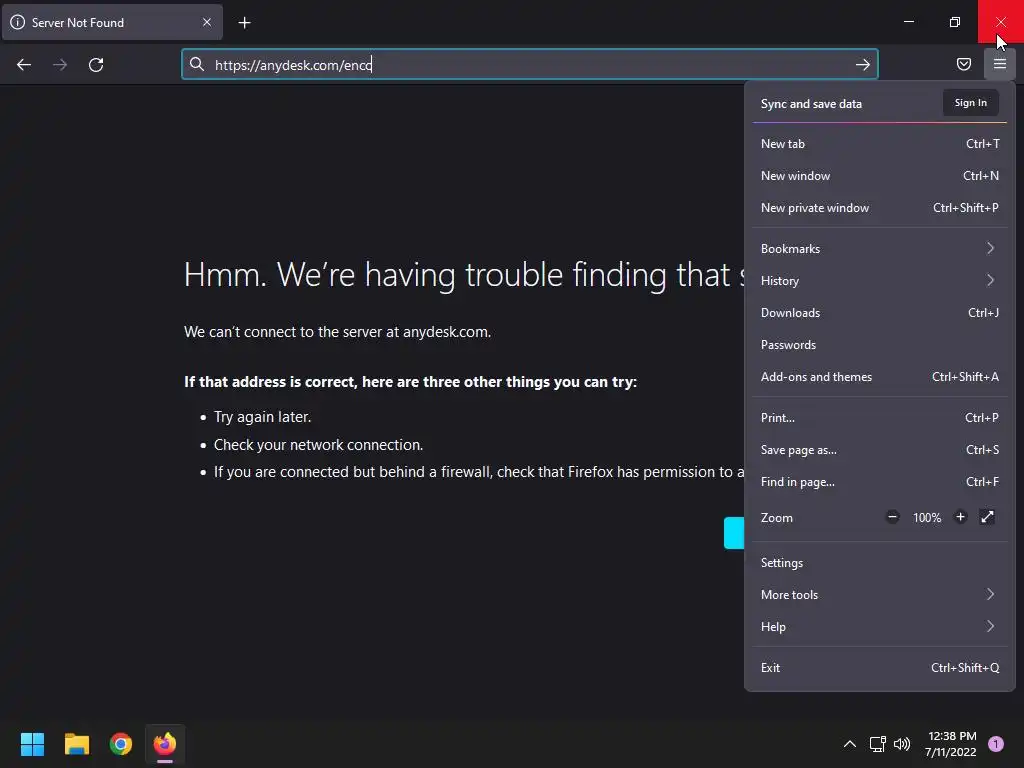Minimize the Firefox window
This screenshot has width=1024, height=768.
point(909,22)
